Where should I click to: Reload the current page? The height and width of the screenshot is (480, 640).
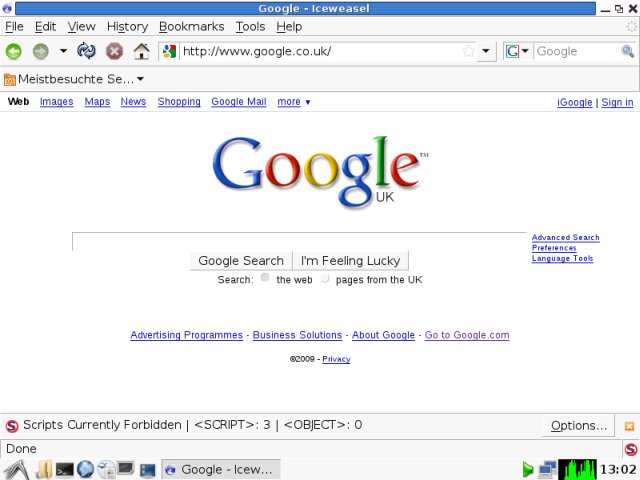(87, 51)
